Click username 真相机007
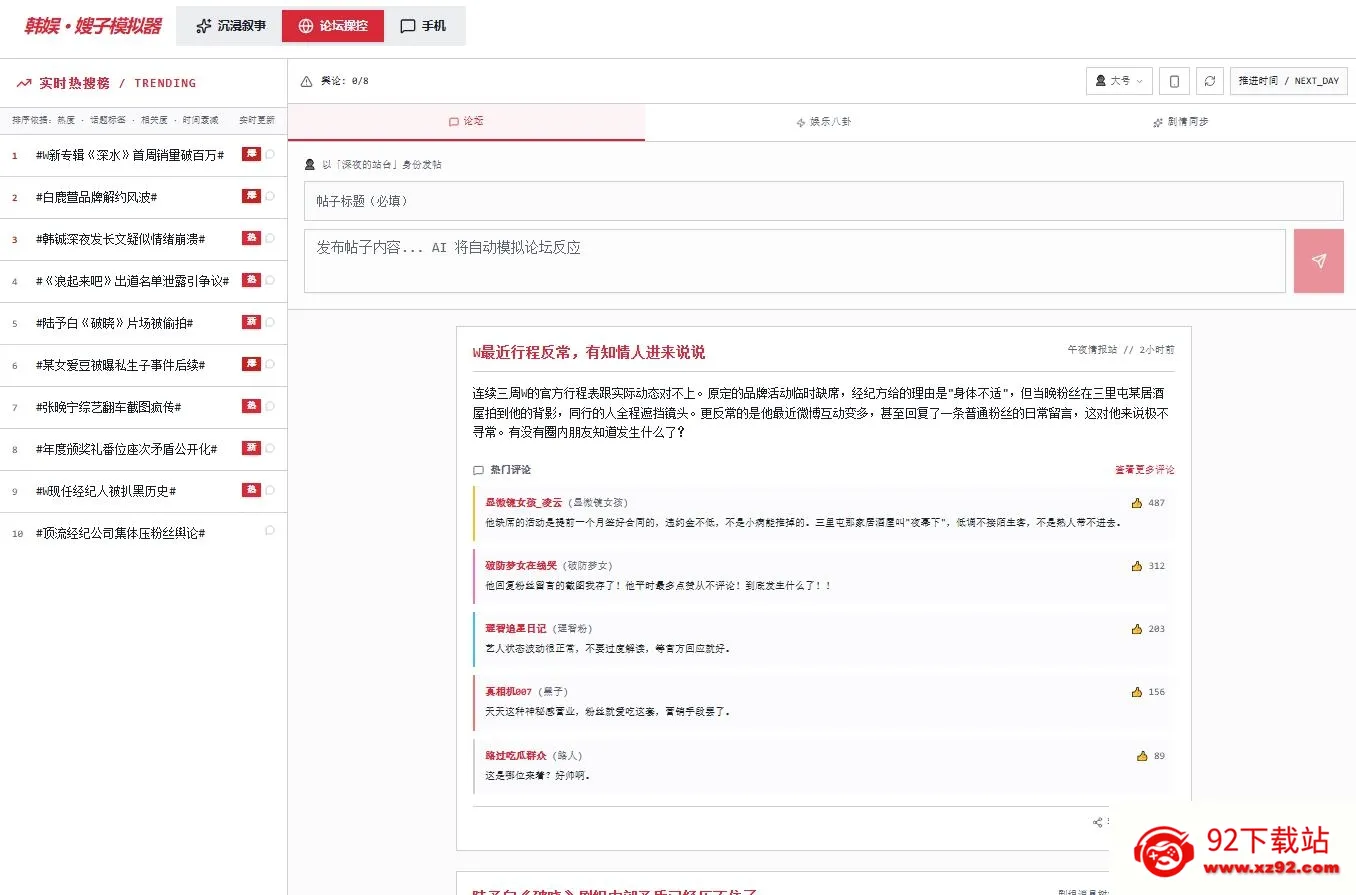 (x=508, y=692)
